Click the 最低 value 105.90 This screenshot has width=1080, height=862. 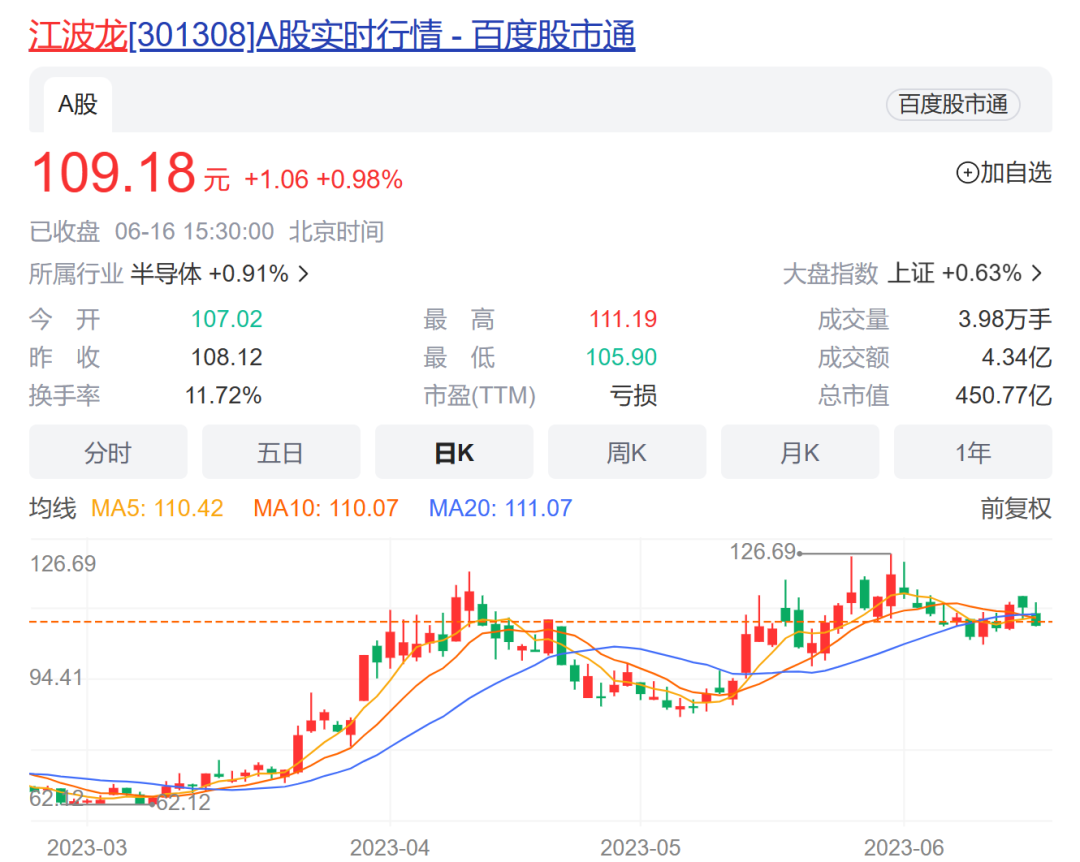pos(621,357)
